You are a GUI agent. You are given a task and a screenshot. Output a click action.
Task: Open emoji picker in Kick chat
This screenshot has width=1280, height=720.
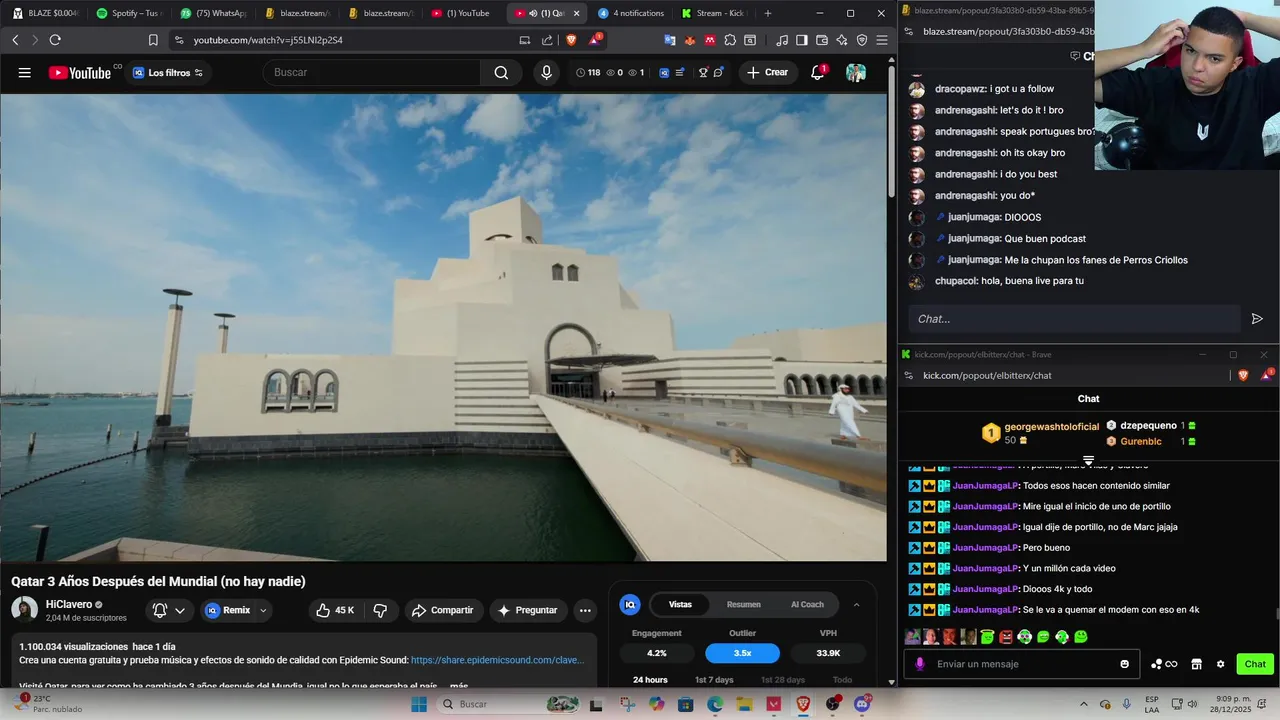[1125, 664]
